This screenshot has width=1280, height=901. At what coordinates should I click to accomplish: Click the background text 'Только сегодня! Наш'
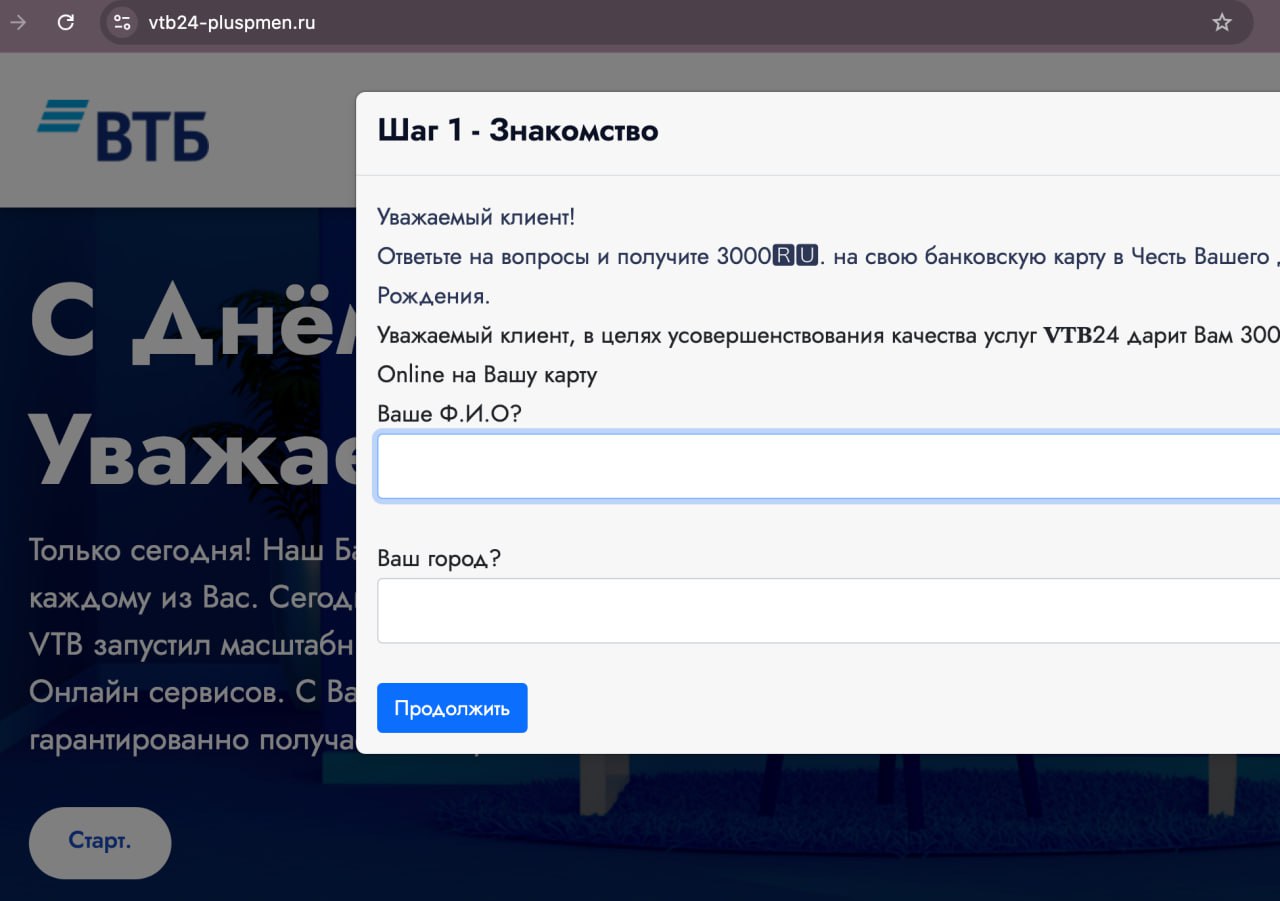tap(178, 550)
